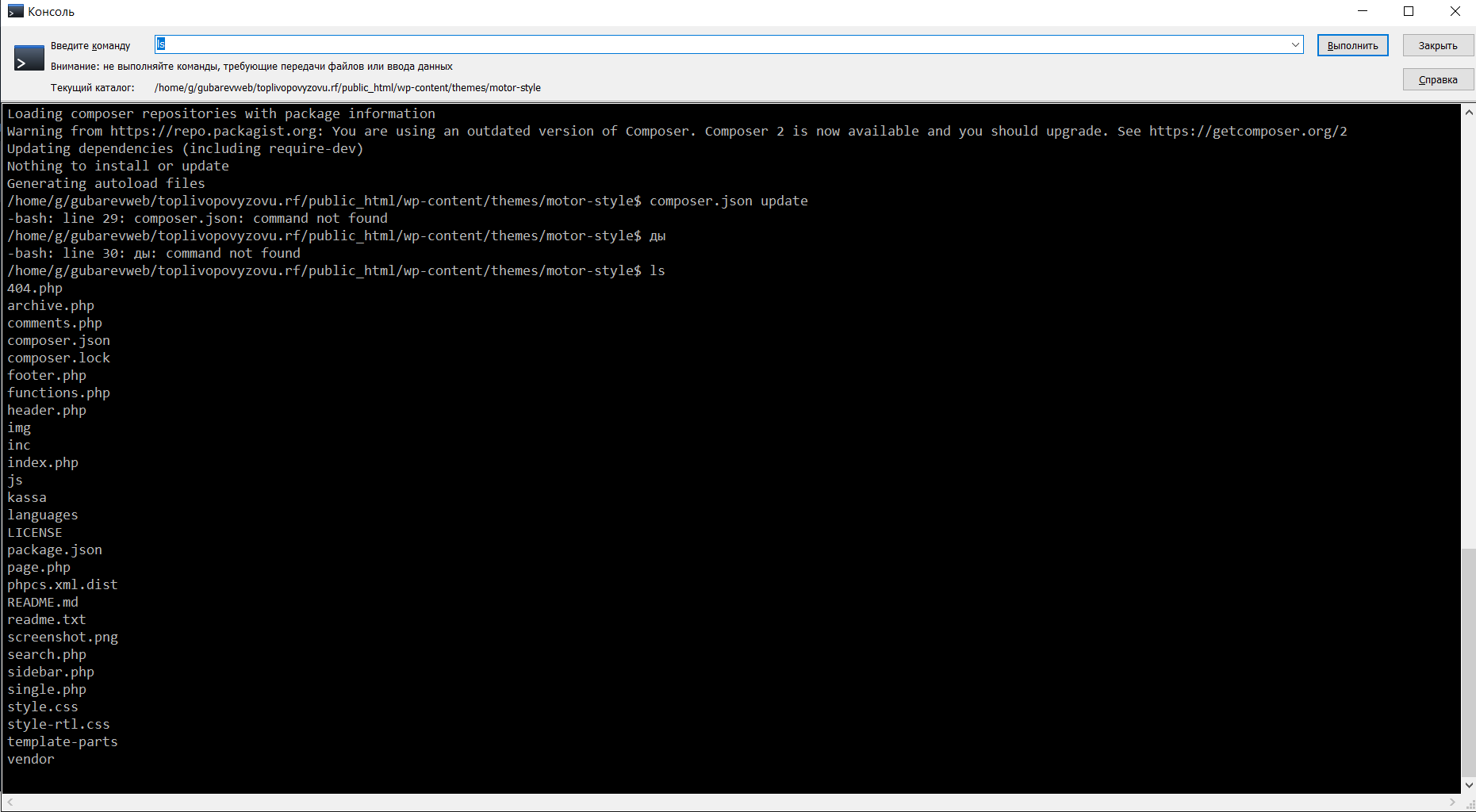Click the vertical scrollbar up arrow

(1469, 113)
